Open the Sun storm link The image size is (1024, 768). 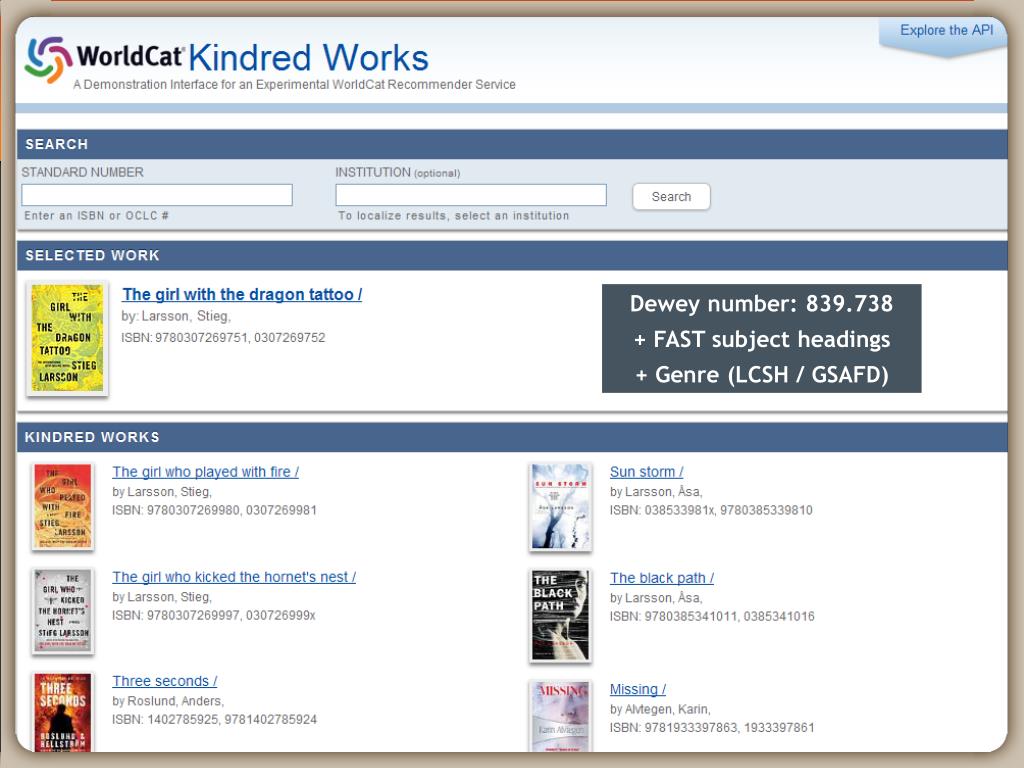[647, 472]
